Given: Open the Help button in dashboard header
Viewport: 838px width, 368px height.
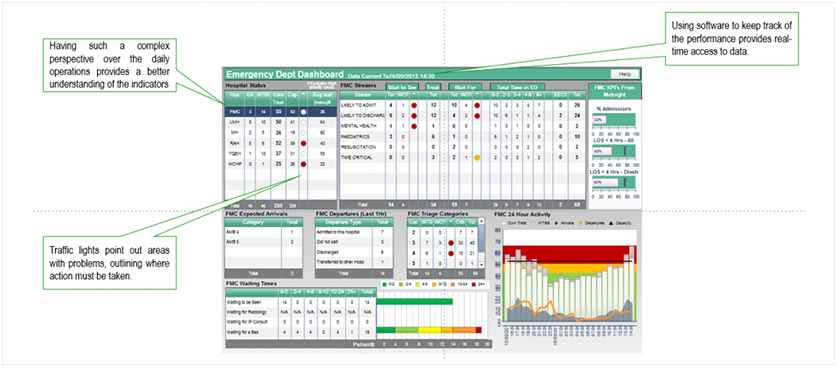Looking at the screenshot, I should 624,74.
